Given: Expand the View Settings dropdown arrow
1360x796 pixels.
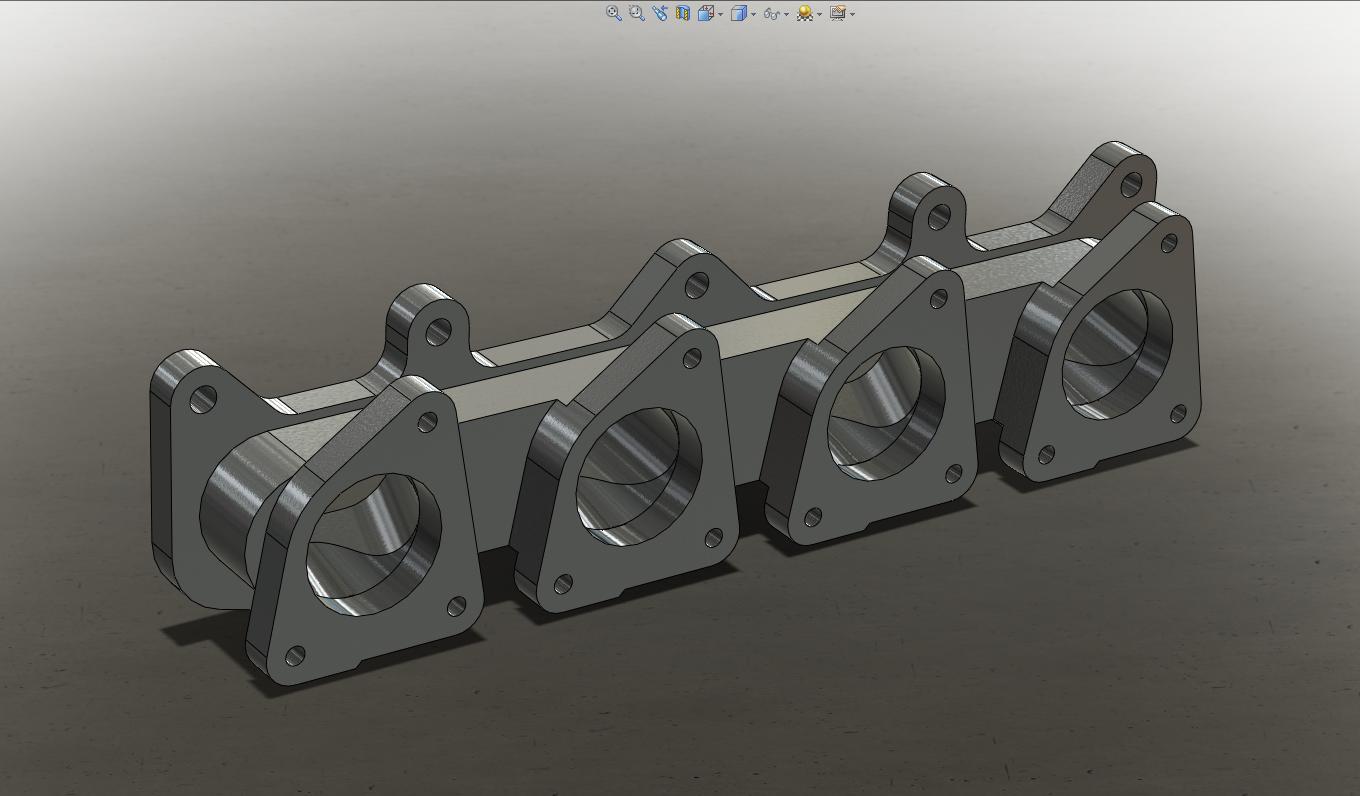Looking at the screenshot, I should 852,14.
